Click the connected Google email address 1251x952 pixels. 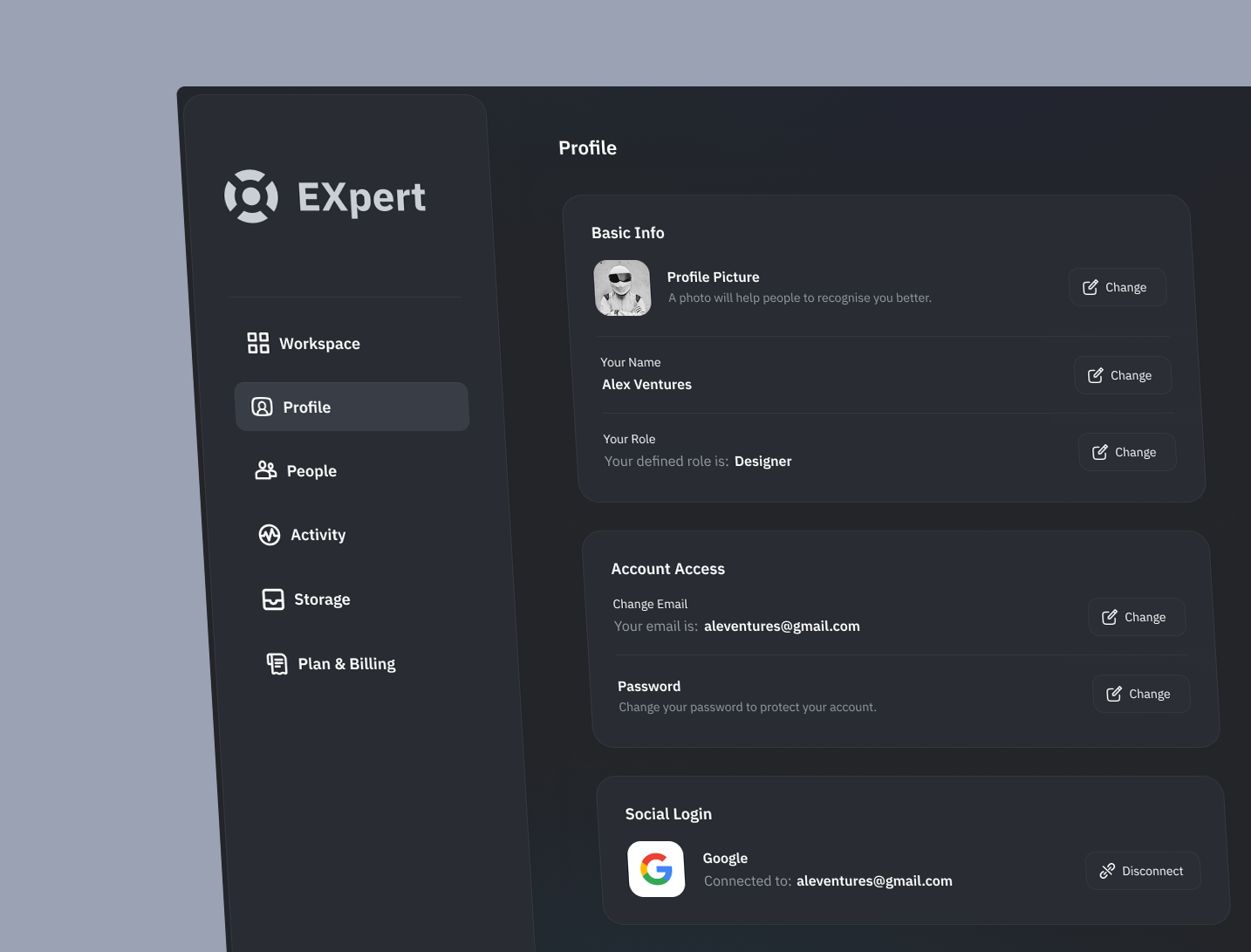874,881
